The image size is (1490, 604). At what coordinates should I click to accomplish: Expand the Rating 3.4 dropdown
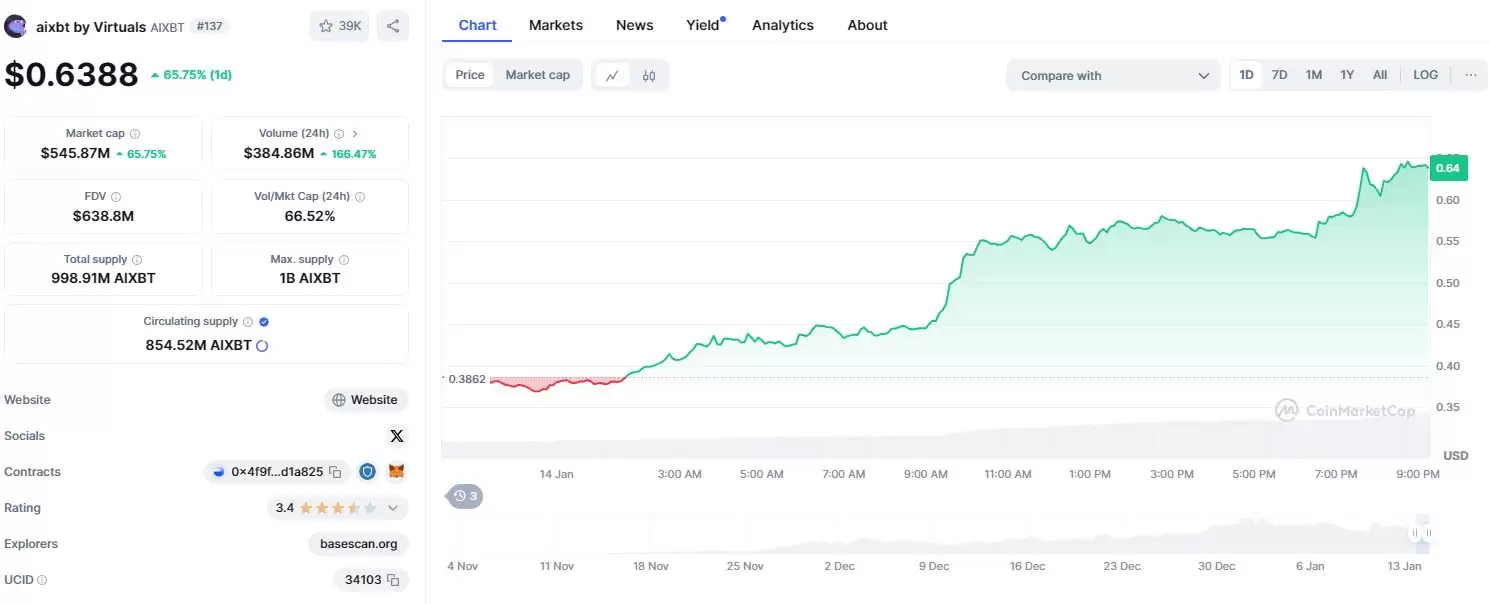(x=392, y=508)
